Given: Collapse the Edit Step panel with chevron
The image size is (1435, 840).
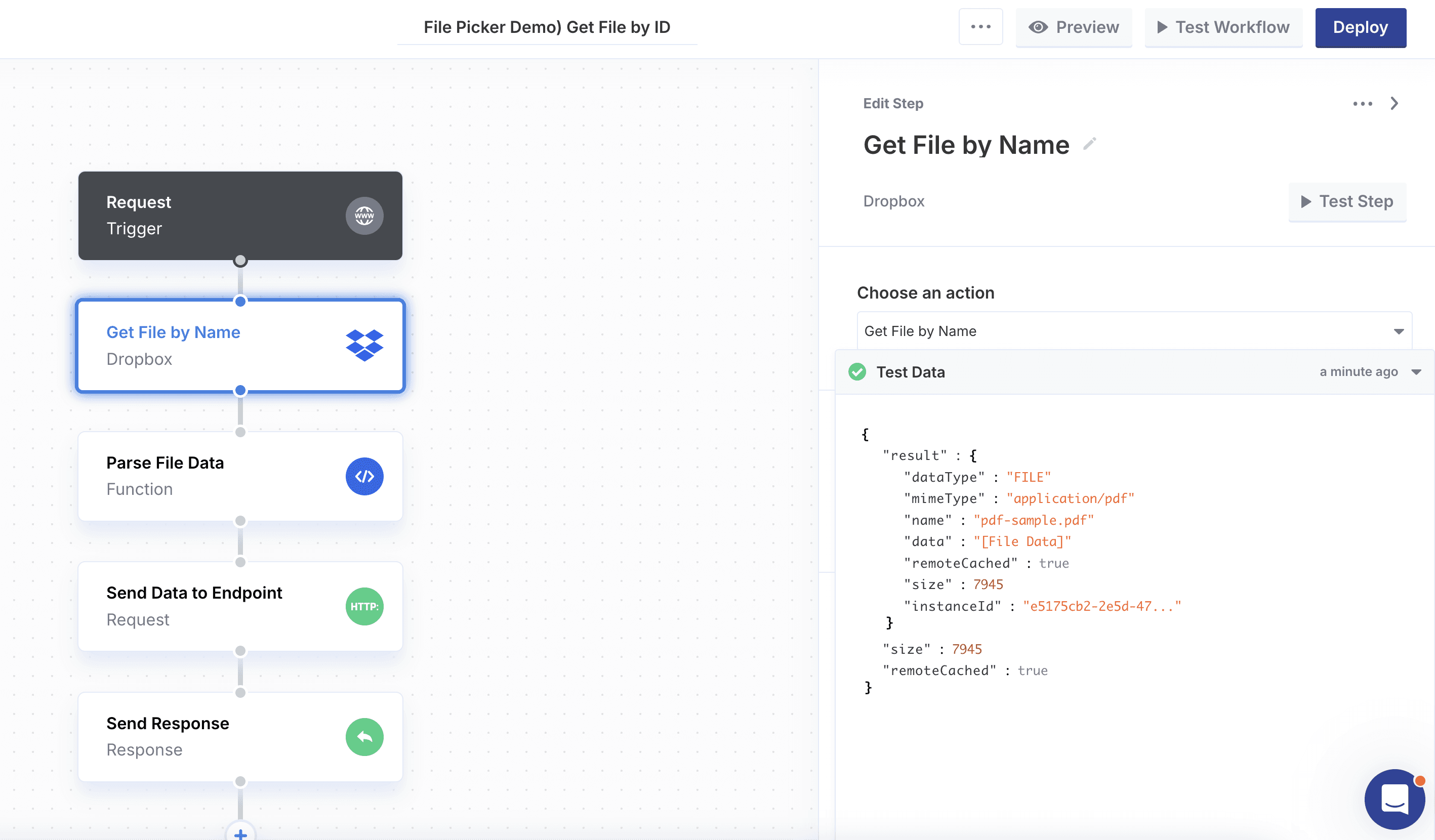Looking at the screenshot, I should (x=1394, y=104).
